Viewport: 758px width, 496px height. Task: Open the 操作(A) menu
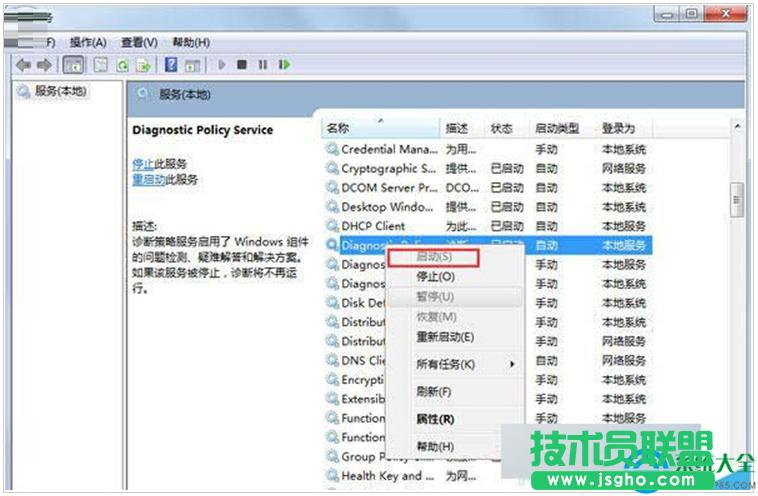tap(88, 42)
